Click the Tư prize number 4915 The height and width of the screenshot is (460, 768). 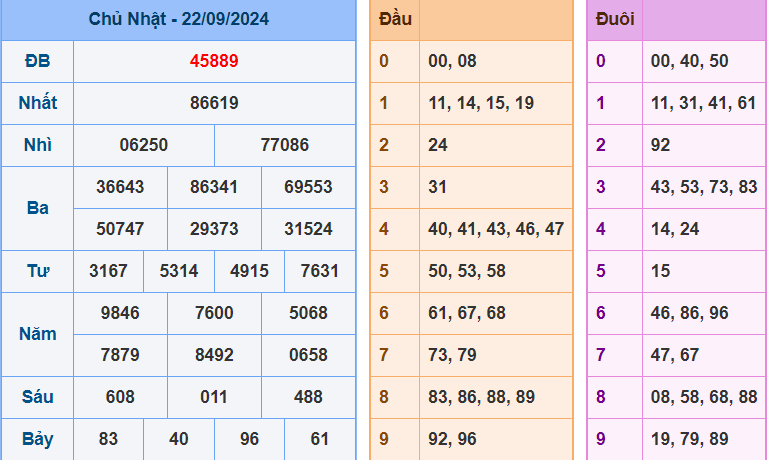pos(249,271)
